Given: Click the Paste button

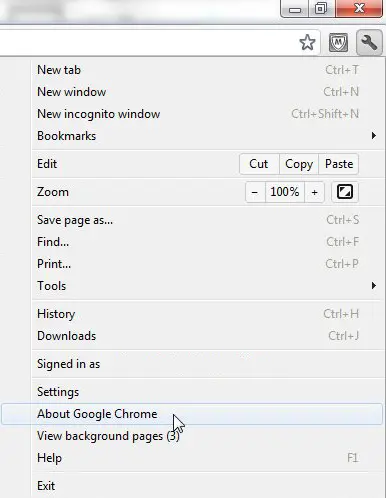Looking at the screenshot, I should (x=339, y=164).
